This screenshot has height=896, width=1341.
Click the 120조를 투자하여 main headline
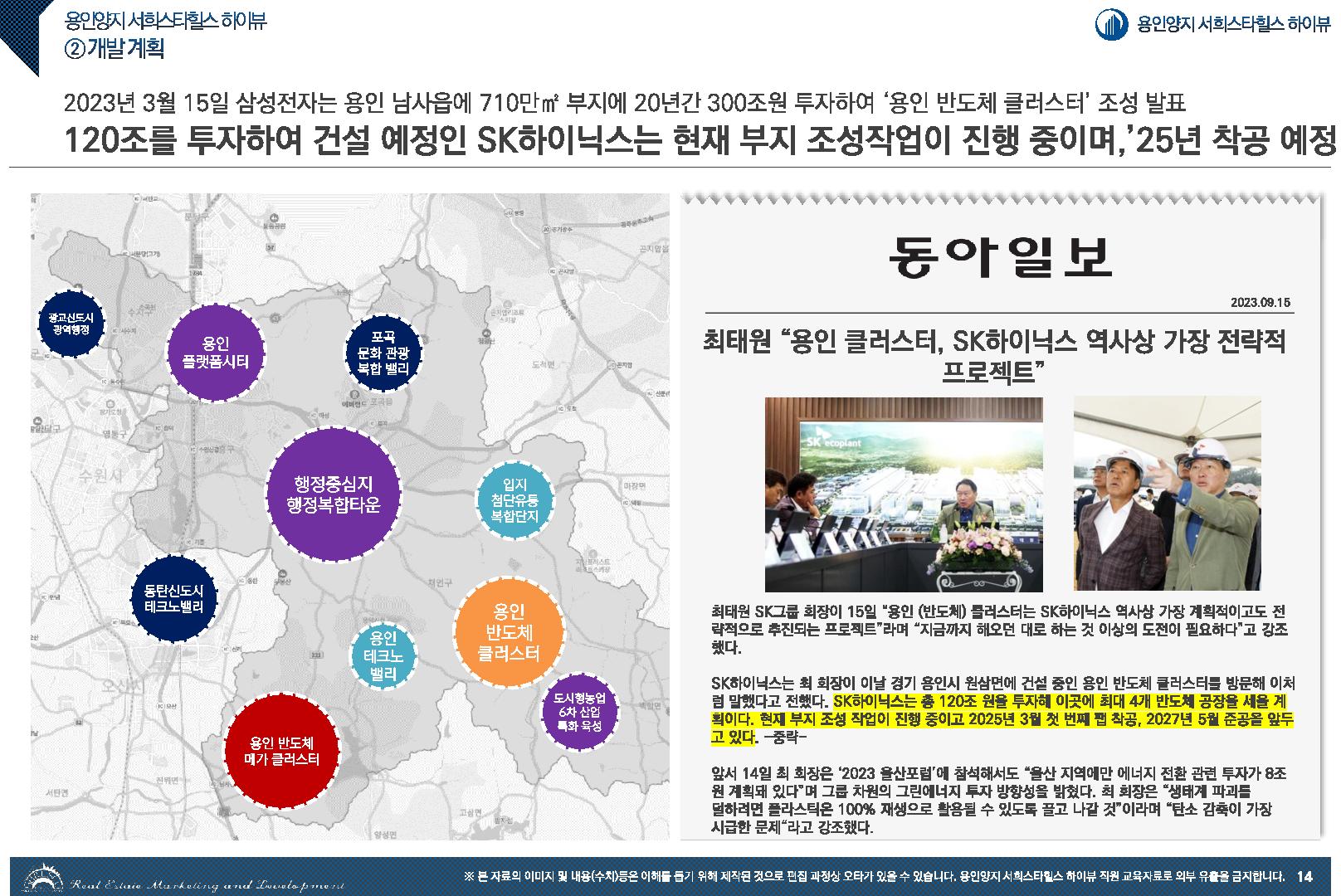699,141
